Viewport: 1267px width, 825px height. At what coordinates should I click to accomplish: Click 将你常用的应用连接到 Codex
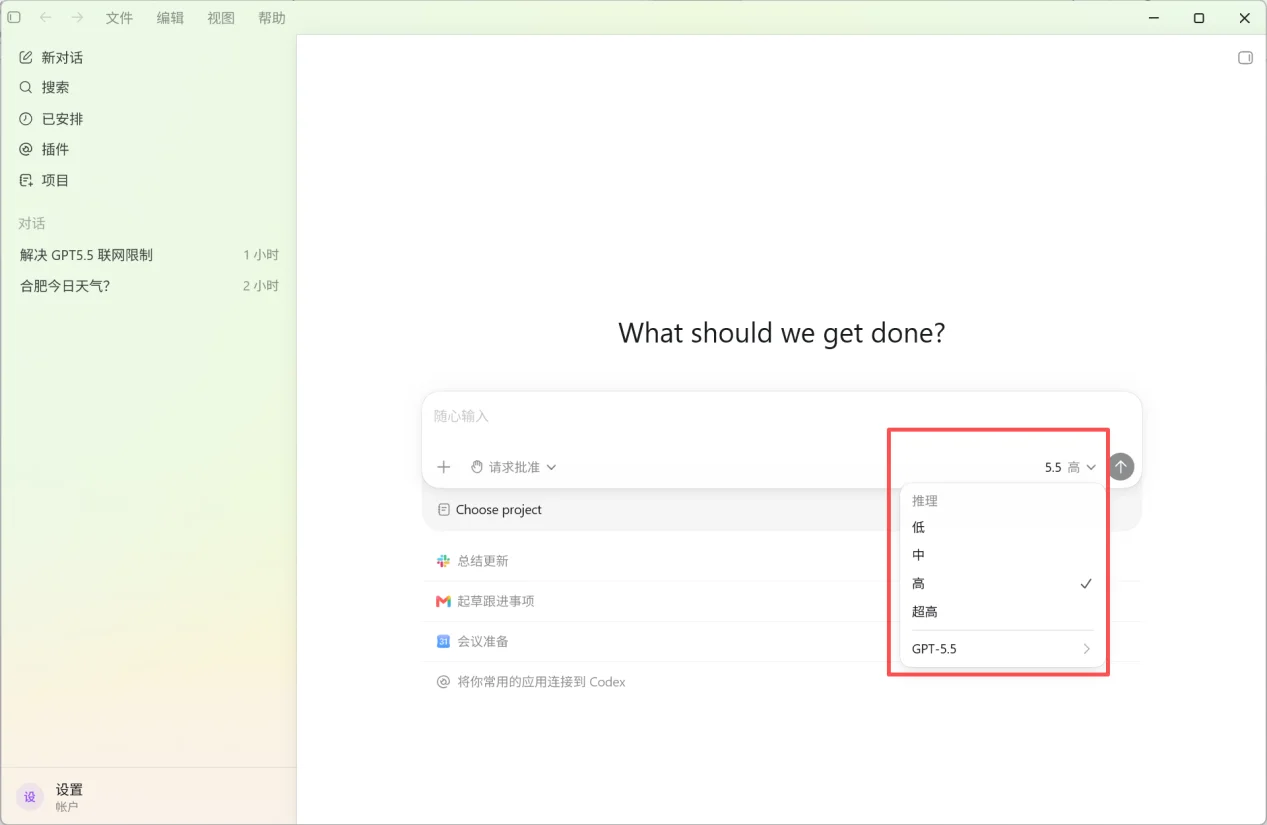click(x=541, y=682)
